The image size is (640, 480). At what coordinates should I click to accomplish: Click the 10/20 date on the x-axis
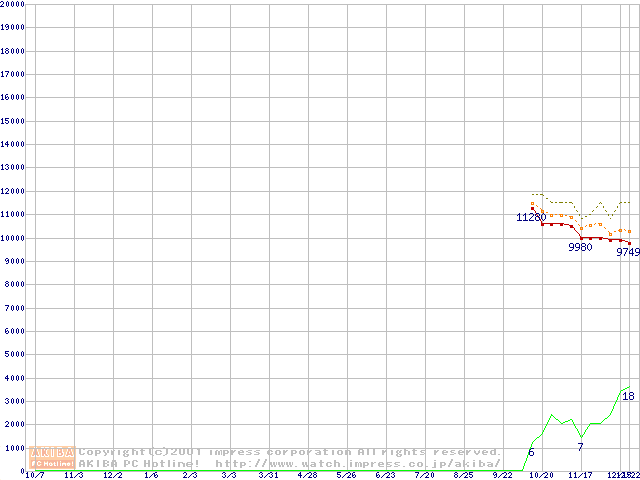(x=541, y=475)
